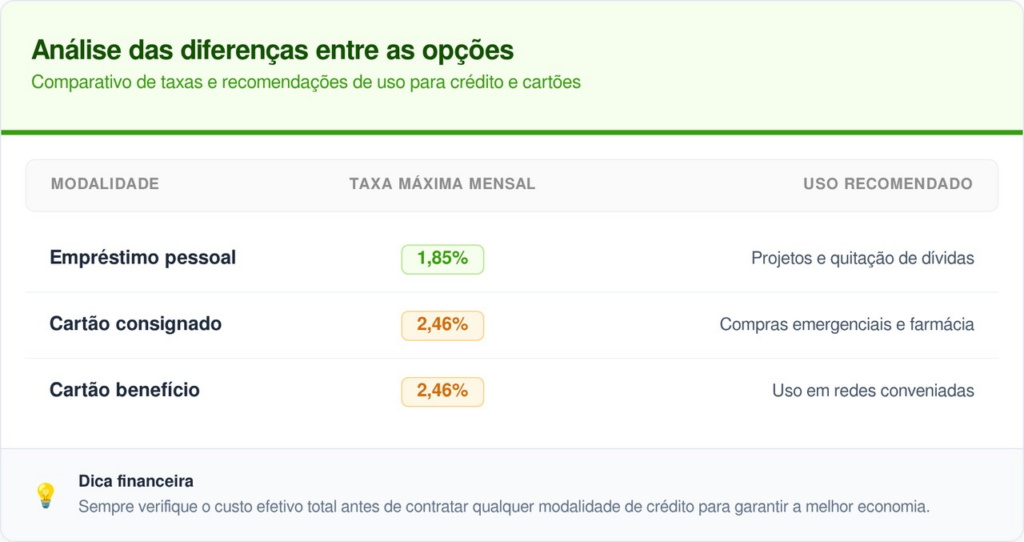This screenshot has width=1024, height=542.
Task: Click the 'Comparativo de taxas' subtitle
Action: pyautogui.click(x=306, y=82)
